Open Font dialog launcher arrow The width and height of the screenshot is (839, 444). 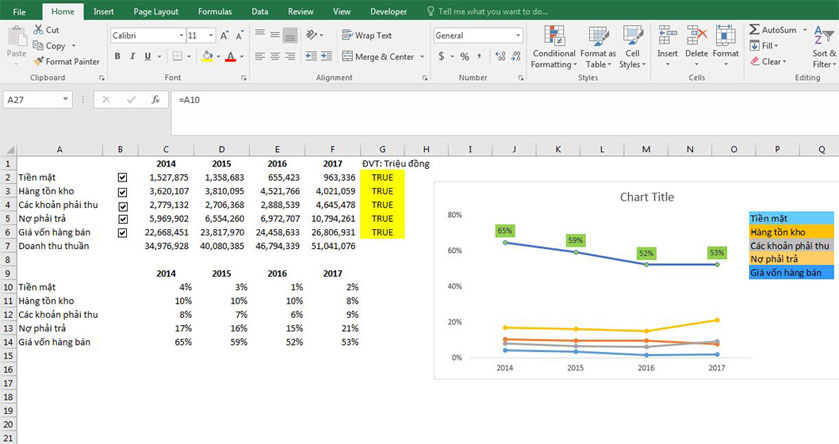pos(243,78)
